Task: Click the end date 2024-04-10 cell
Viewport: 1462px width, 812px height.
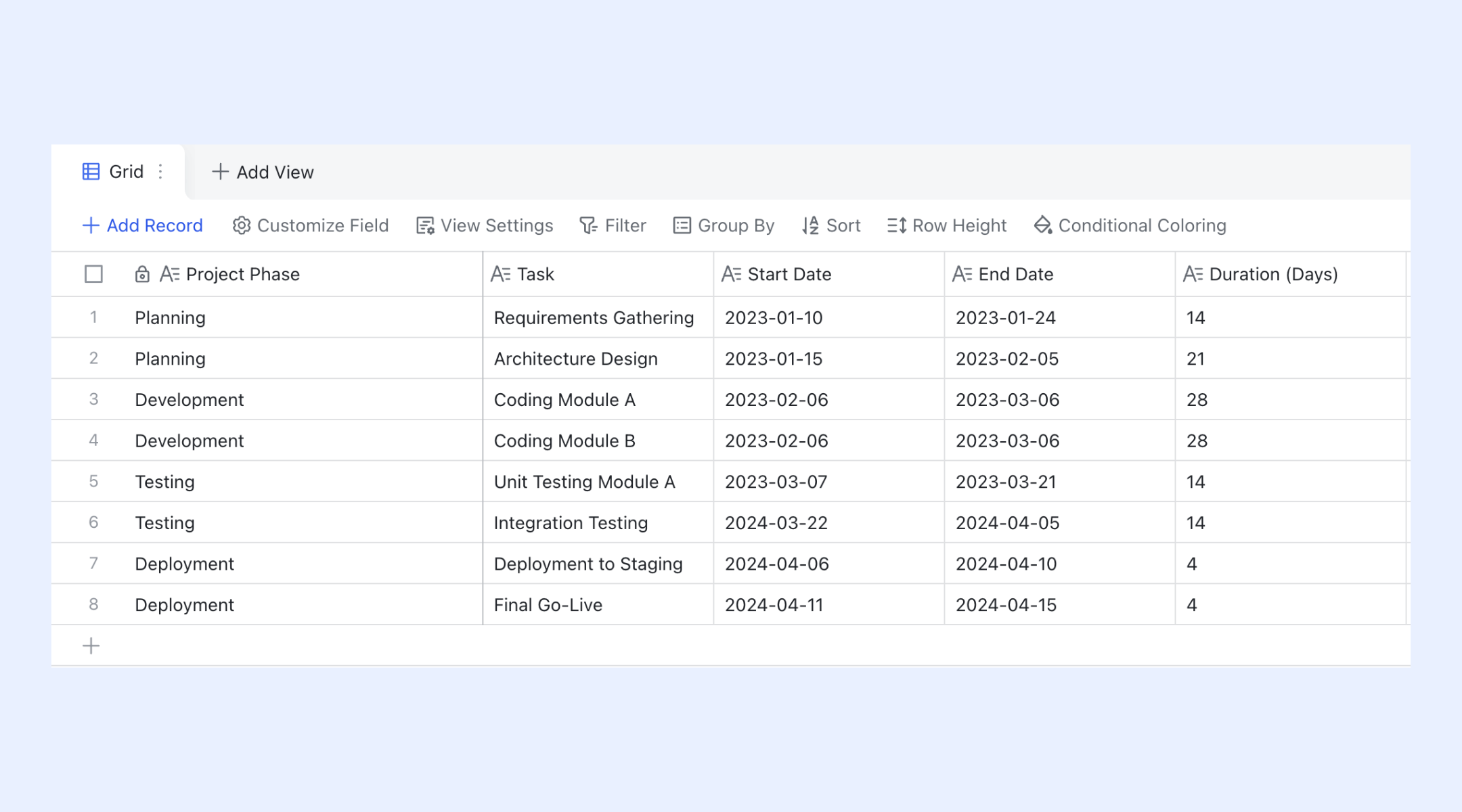Action: [1060, 564]
